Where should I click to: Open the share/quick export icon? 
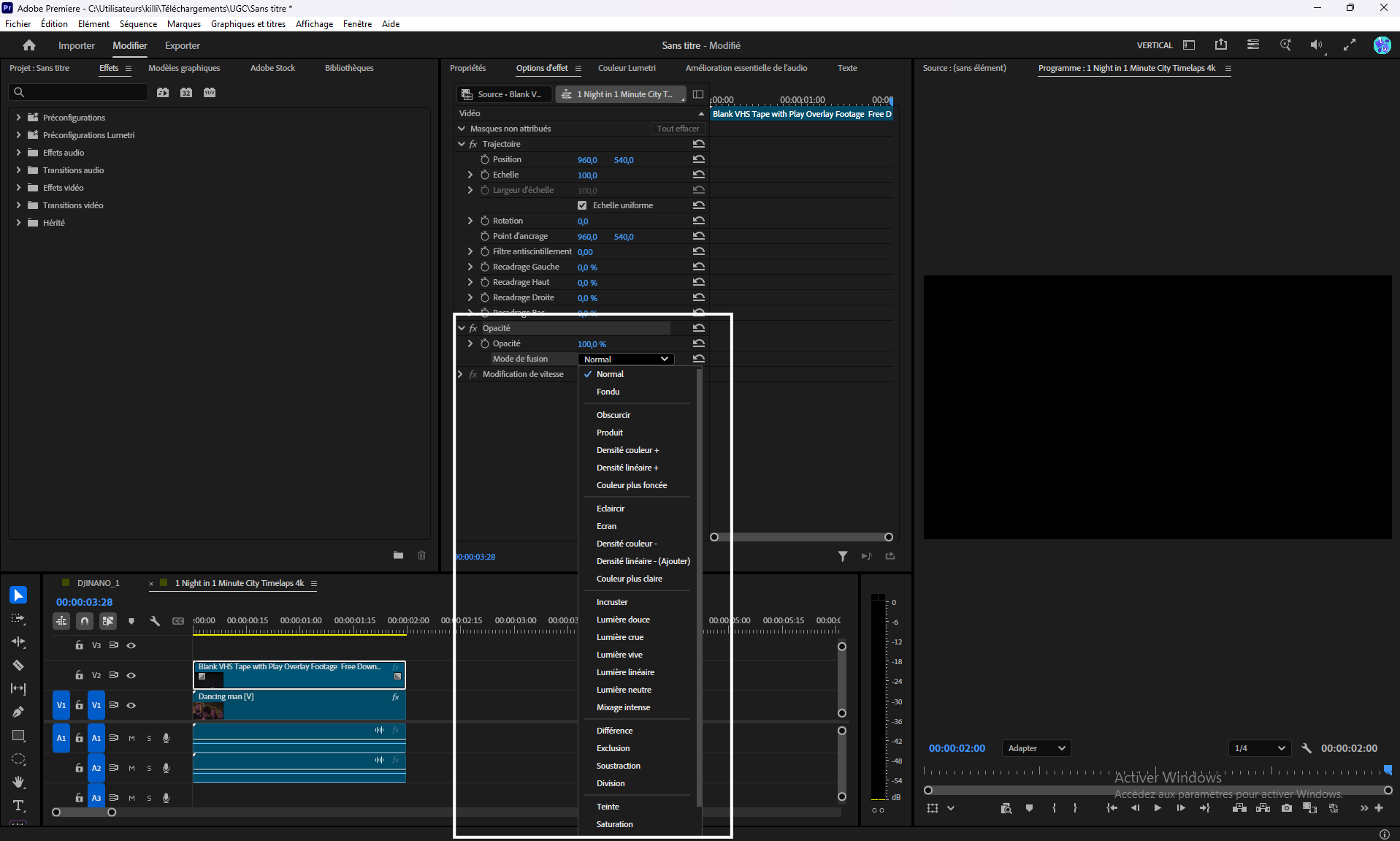tap(1221, 45)
